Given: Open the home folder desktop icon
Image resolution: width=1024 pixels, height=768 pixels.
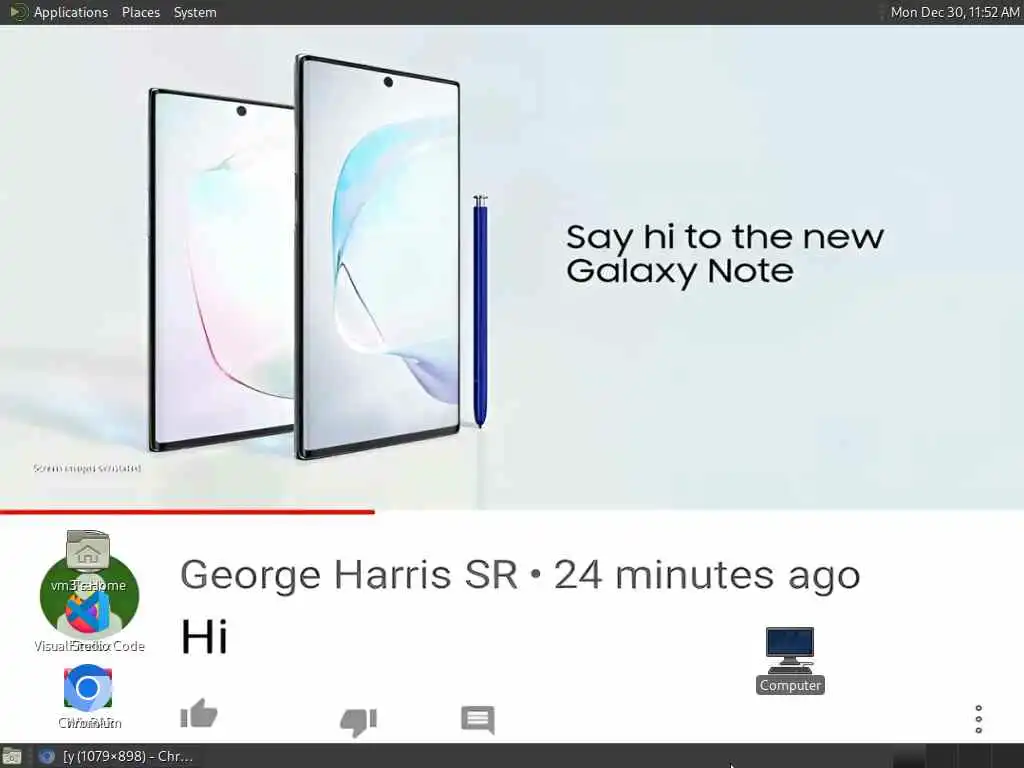Looking at the screenshot, I should coord(88,560).
